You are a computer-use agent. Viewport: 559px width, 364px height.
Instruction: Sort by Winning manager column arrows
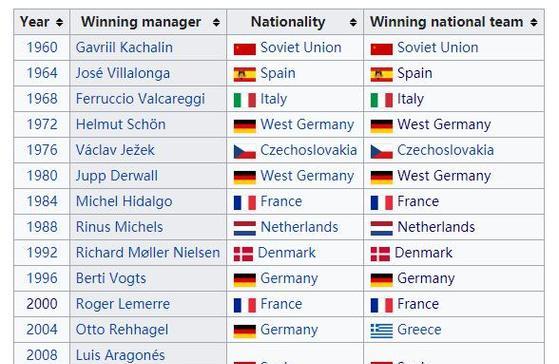(x=216, y=22)
